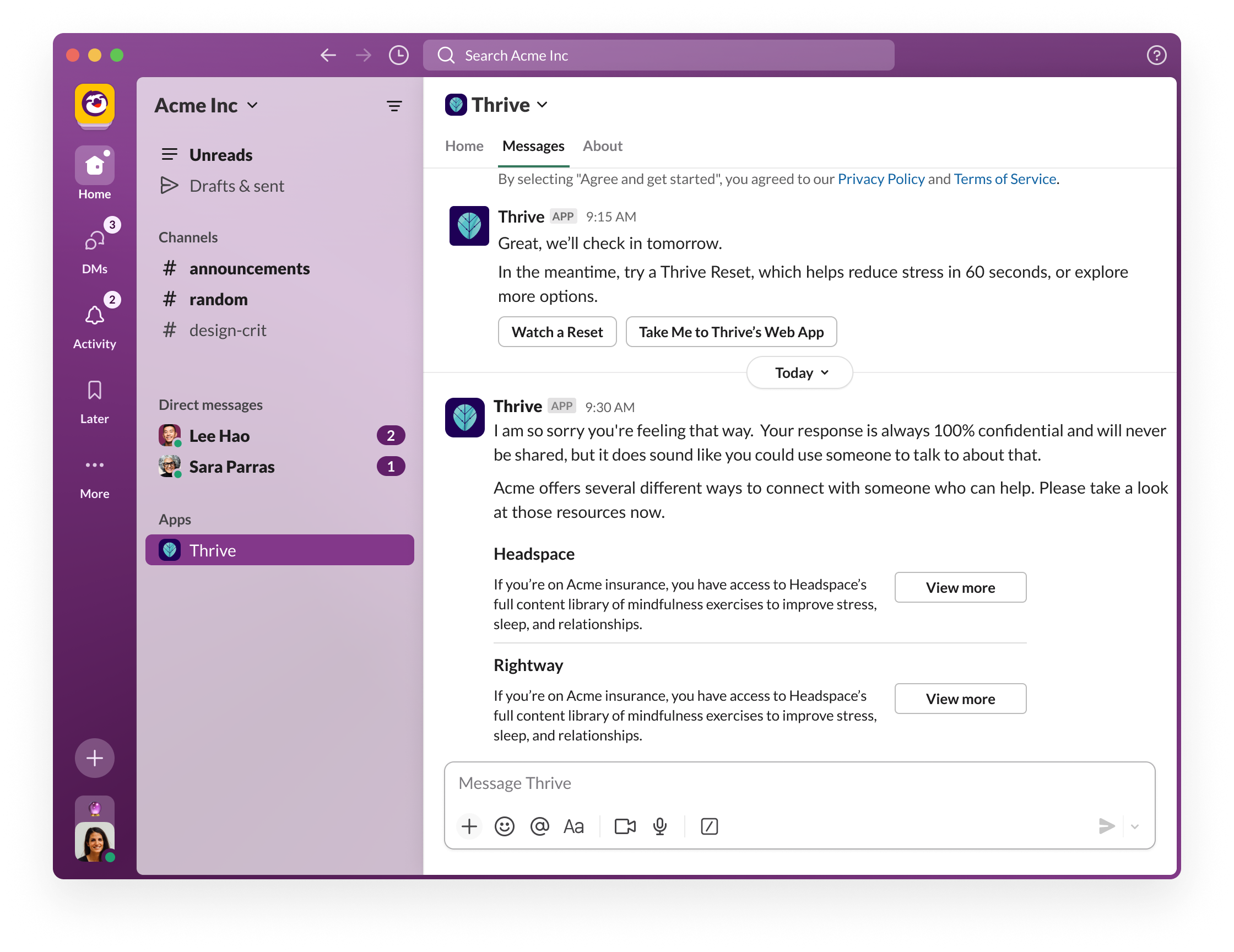The image size is (1234, 952).
Task: Open the Terms of Service link
Action: tap(1005, 179)
